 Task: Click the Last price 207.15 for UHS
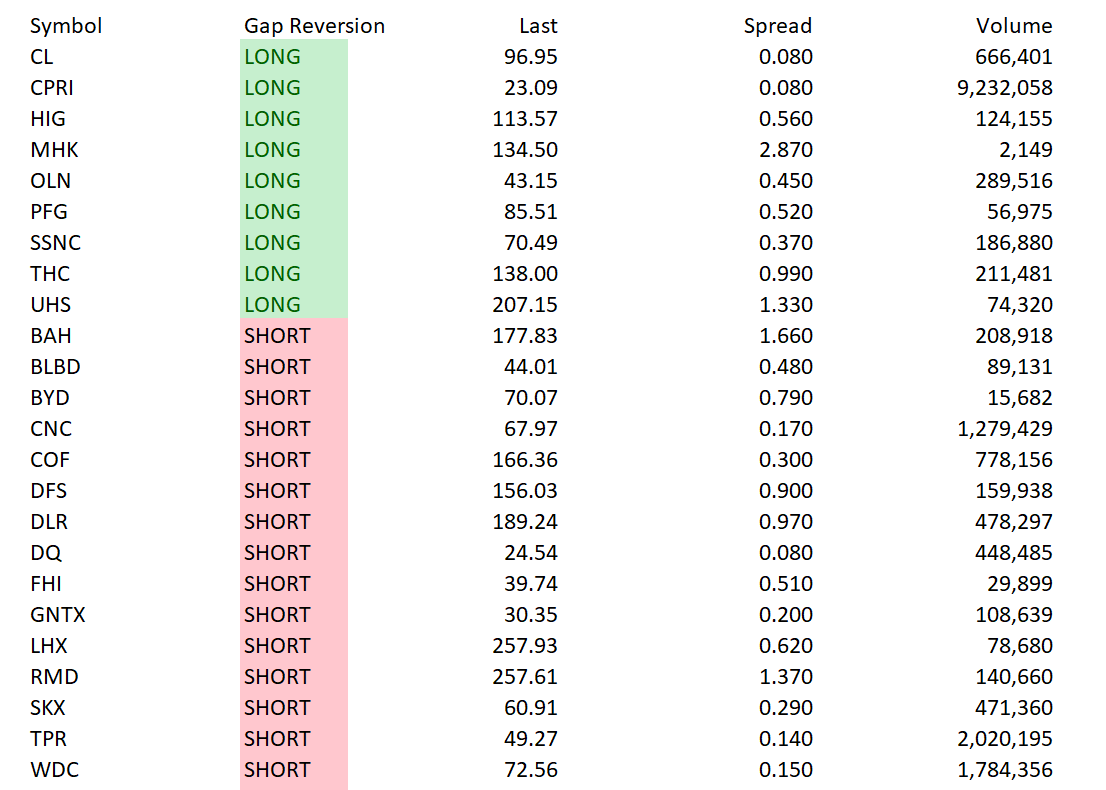click(x=525, y=305)
